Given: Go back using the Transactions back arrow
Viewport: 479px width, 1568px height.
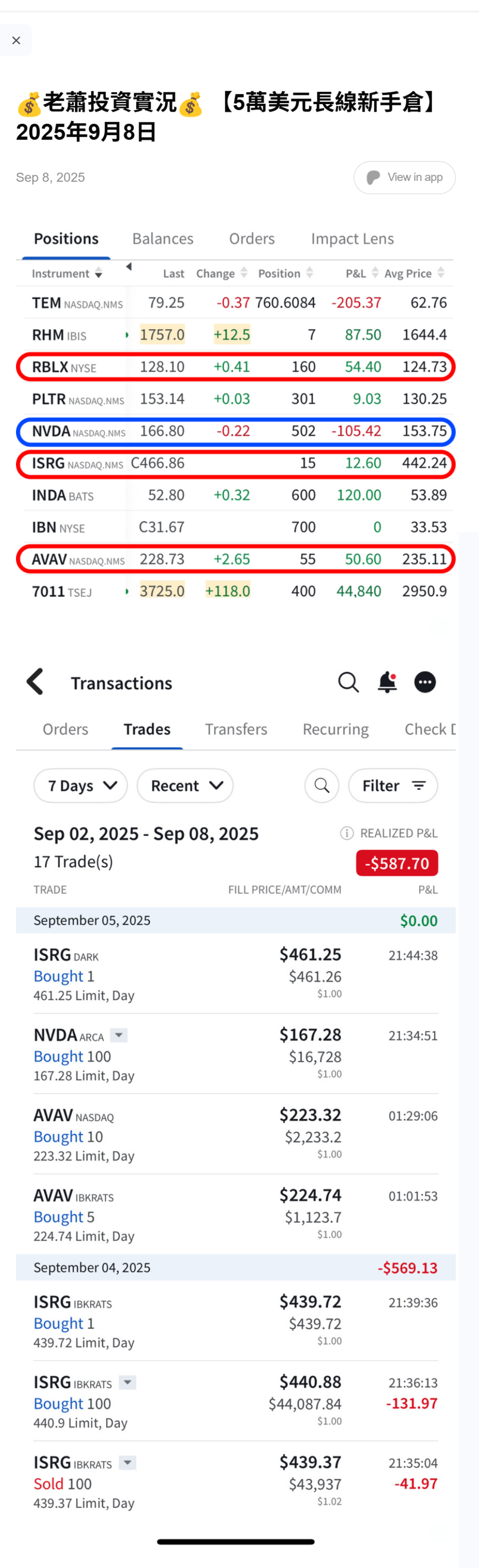Looking at the screenshot, I should [x=35, y=682].
